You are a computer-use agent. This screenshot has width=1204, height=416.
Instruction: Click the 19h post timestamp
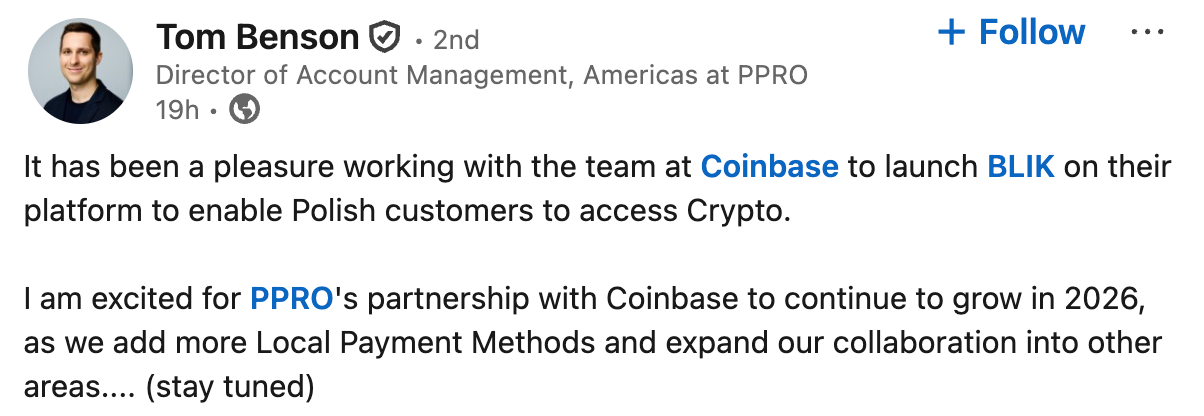click(x=178, y=109)
